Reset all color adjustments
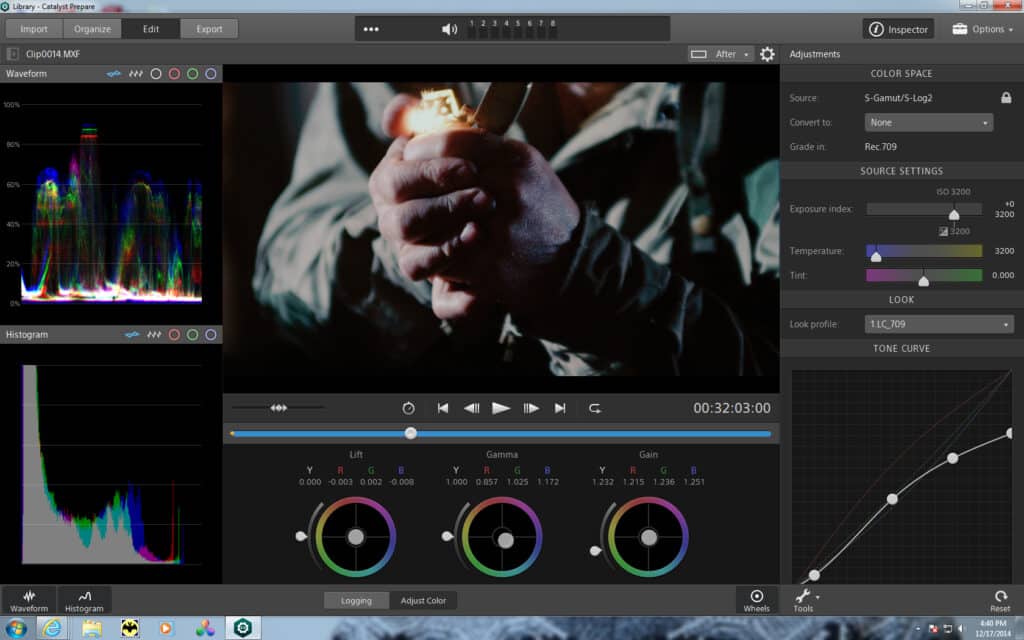 1000,600
